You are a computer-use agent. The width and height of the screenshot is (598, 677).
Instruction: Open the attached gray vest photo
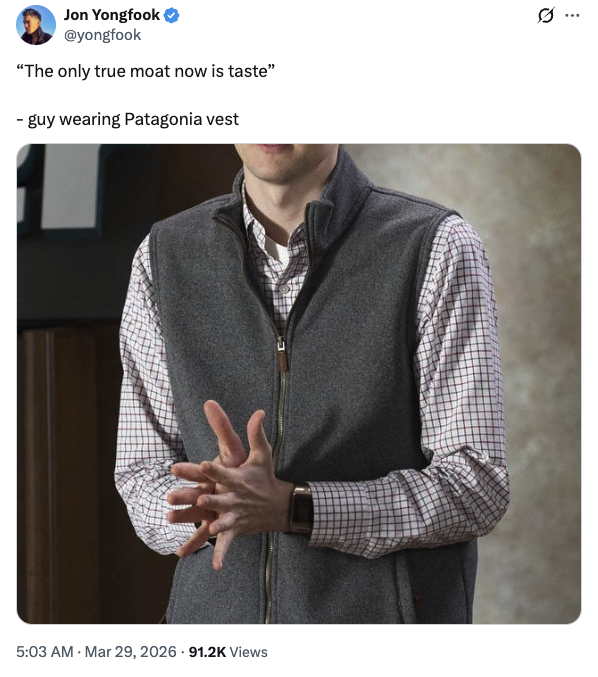[299, 384]
